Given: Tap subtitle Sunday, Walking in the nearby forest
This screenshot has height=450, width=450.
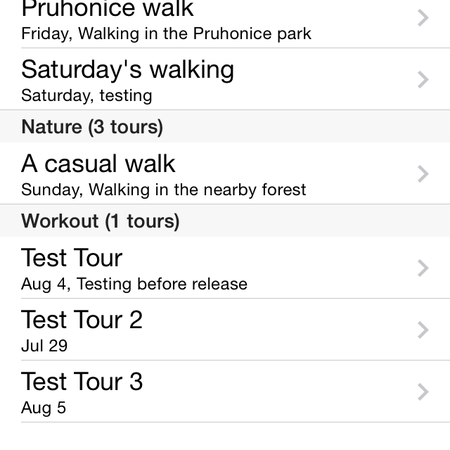Looking at the screenshot, I should [x=164, y=190].
